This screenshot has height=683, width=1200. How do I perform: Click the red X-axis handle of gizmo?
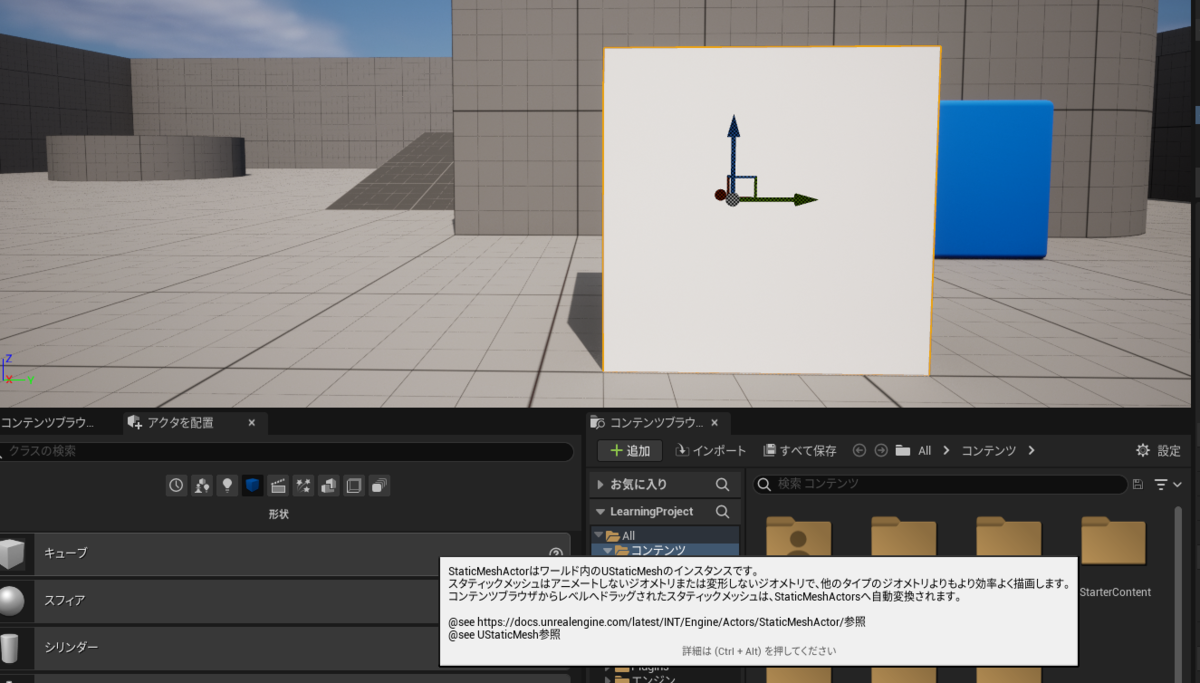[720, 195]
